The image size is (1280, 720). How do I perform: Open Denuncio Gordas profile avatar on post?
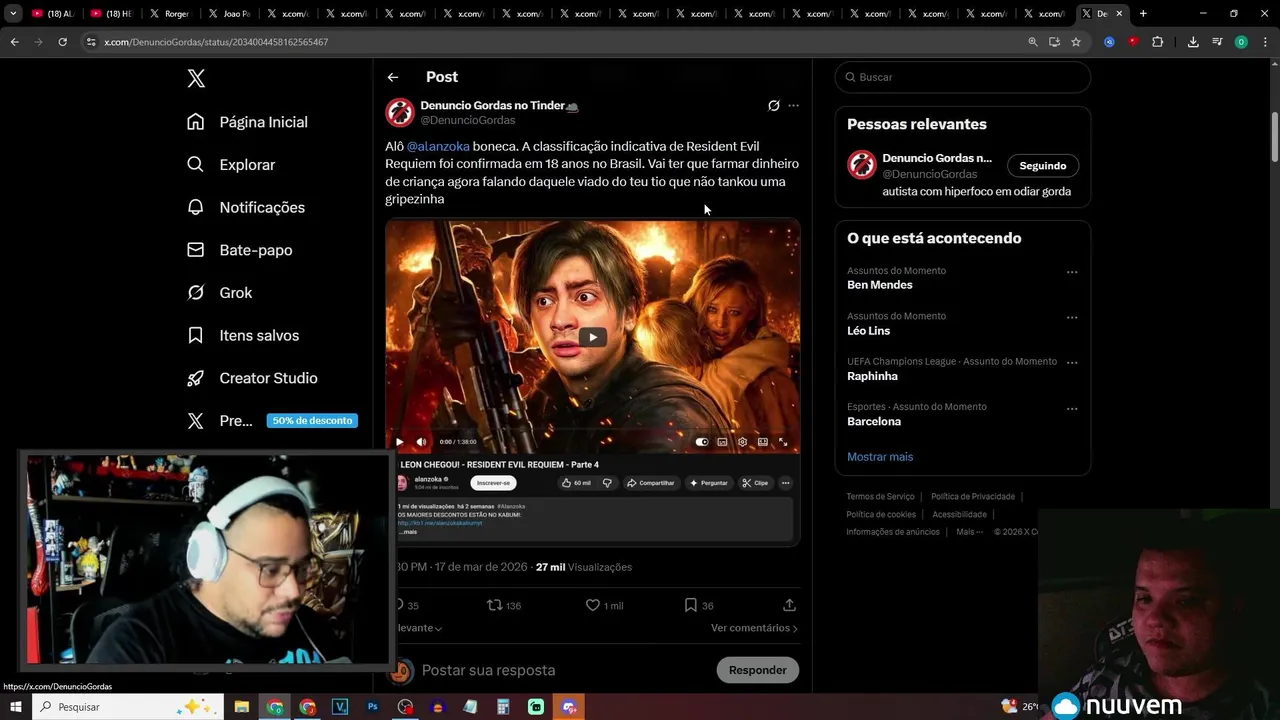point(400,112)
